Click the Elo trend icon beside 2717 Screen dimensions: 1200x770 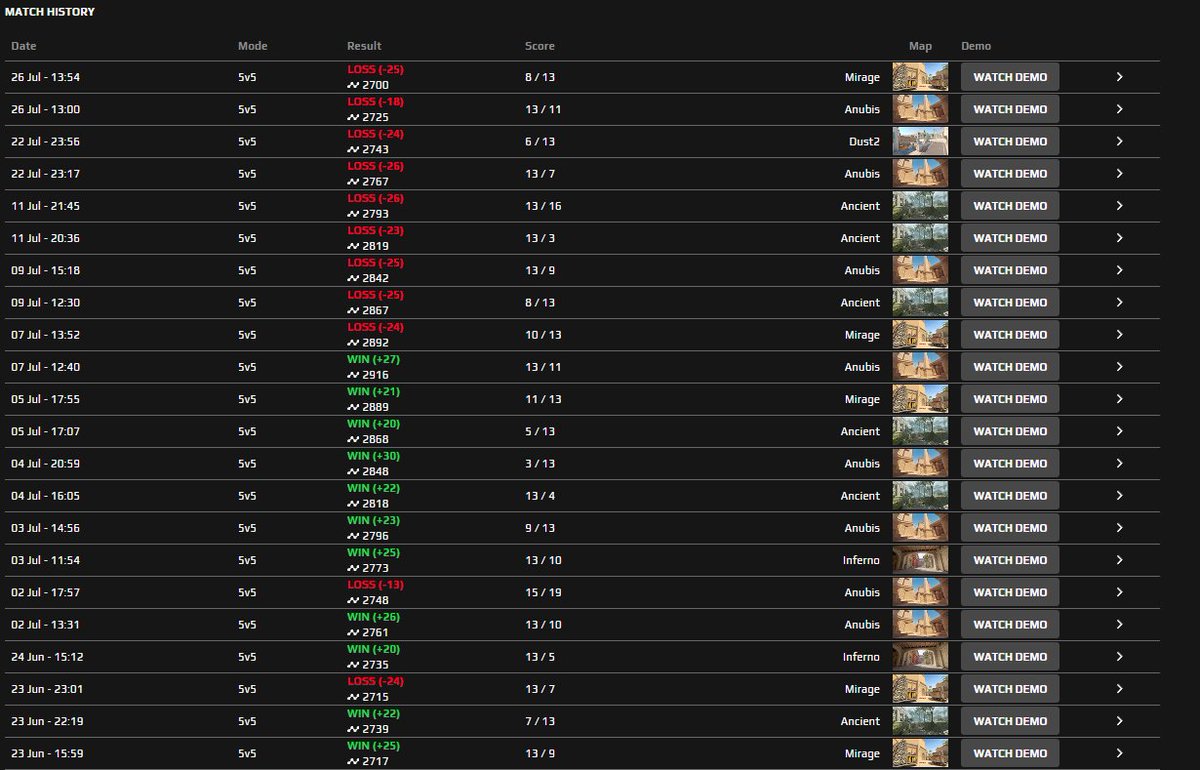click(353, 761)
